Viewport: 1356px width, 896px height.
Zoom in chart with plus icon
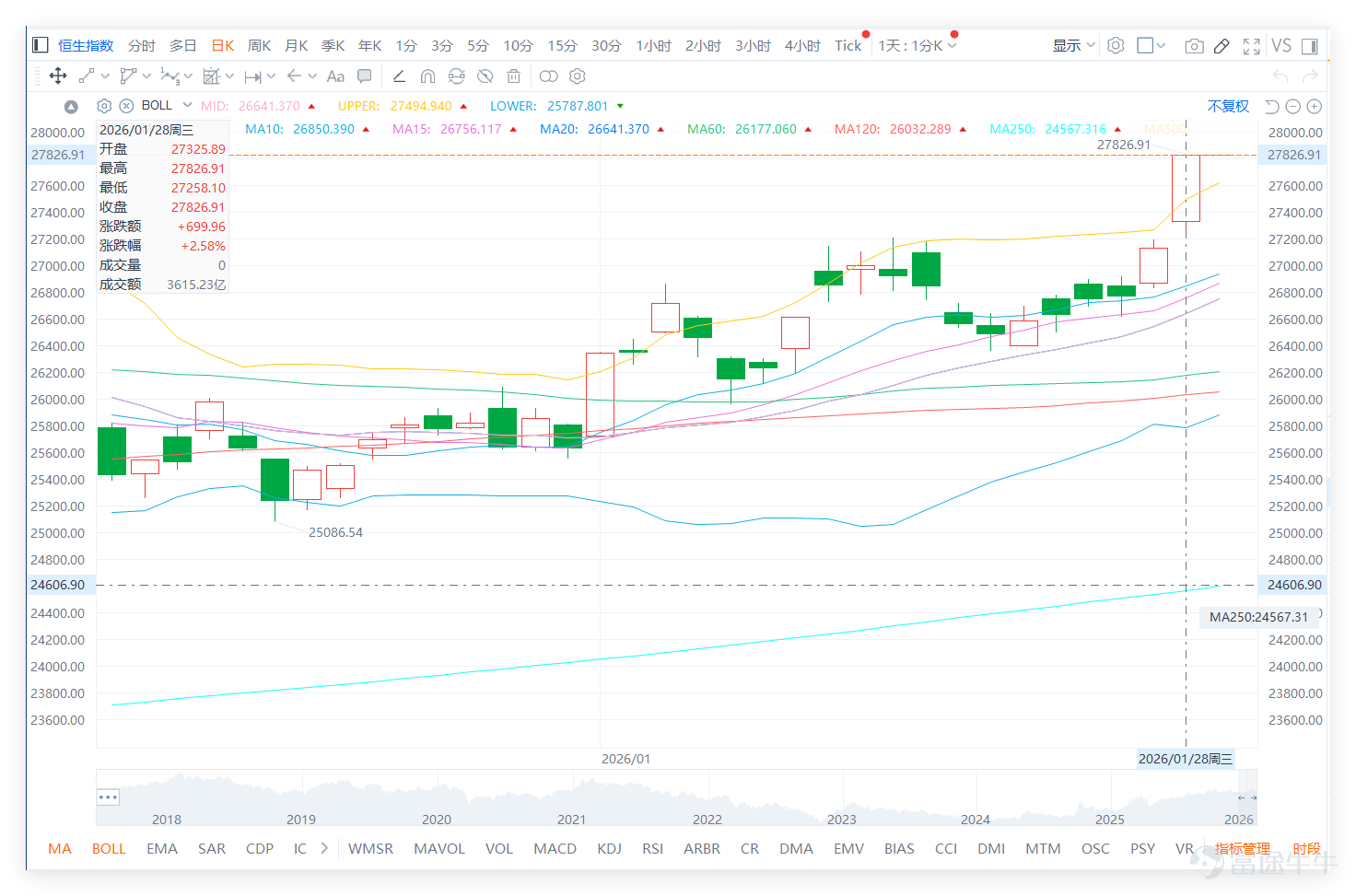(x=1315, y=107)
